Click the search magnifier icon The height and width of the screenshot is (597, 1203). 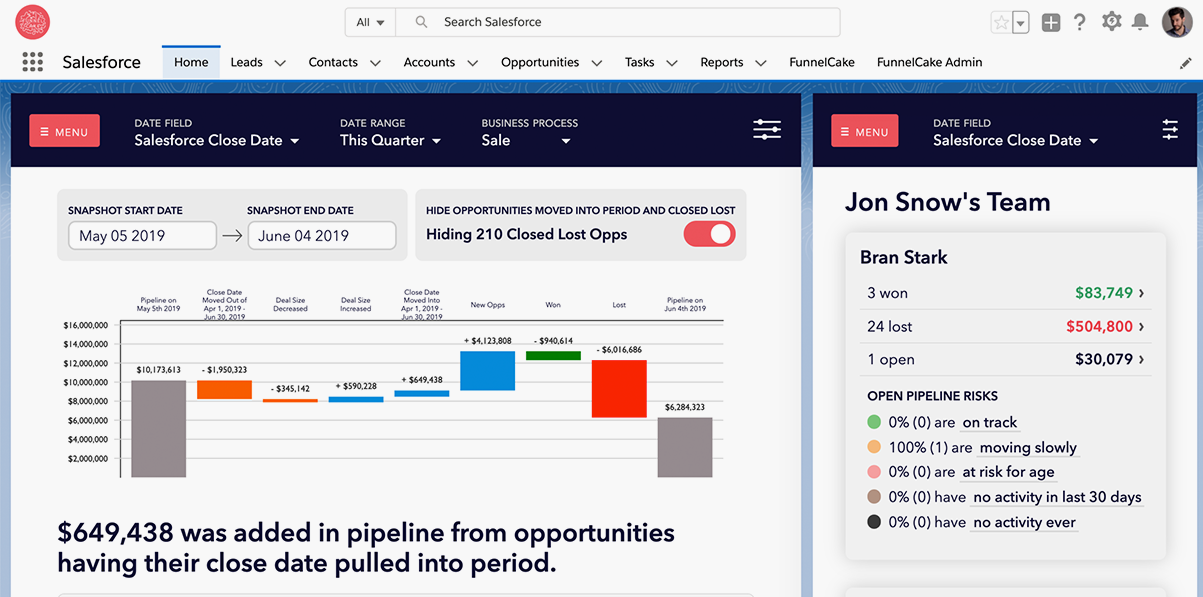pyautogui.click(x=422, y=22)
